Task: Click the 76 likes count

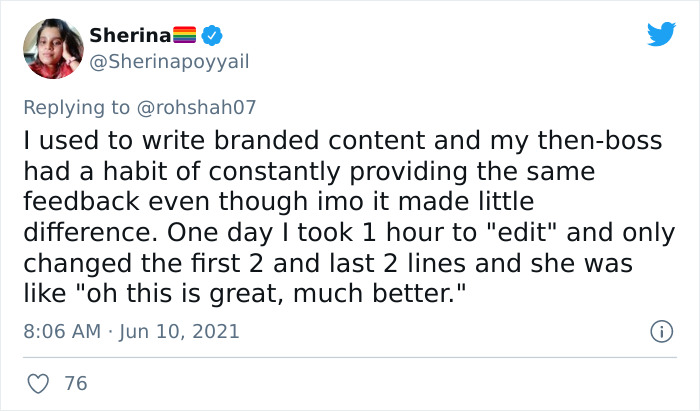Action: [75, 383]
